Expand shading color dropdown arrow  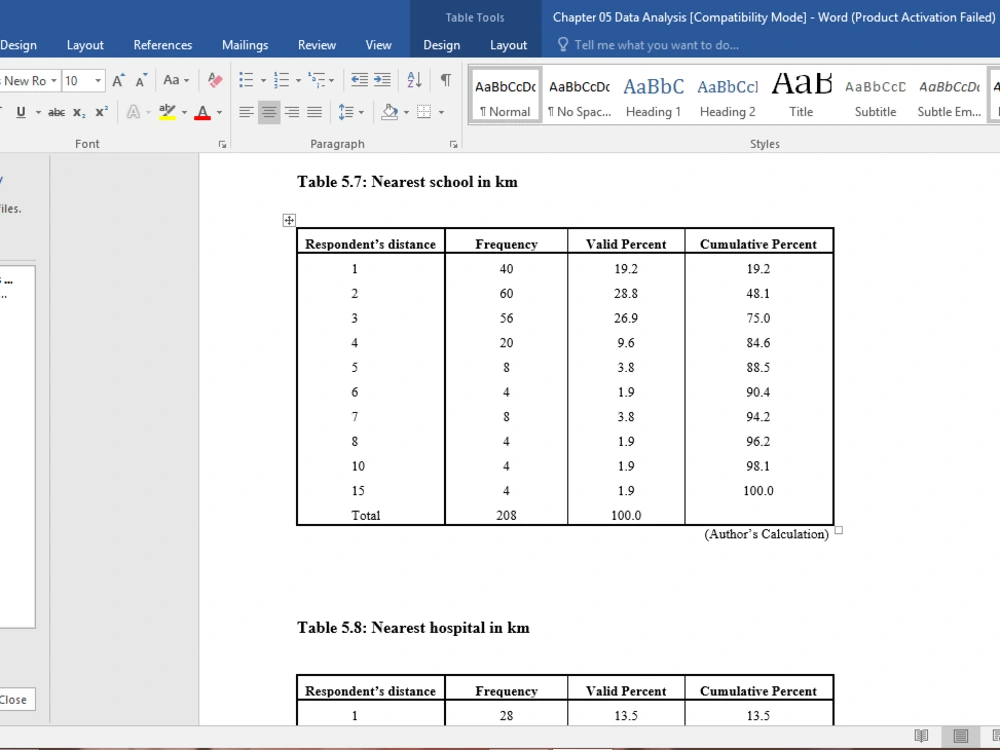(406, 113)
